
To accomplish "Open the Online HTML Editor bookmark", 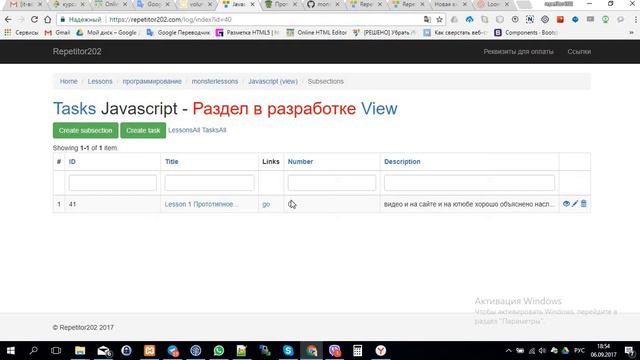I will (316, 33).
